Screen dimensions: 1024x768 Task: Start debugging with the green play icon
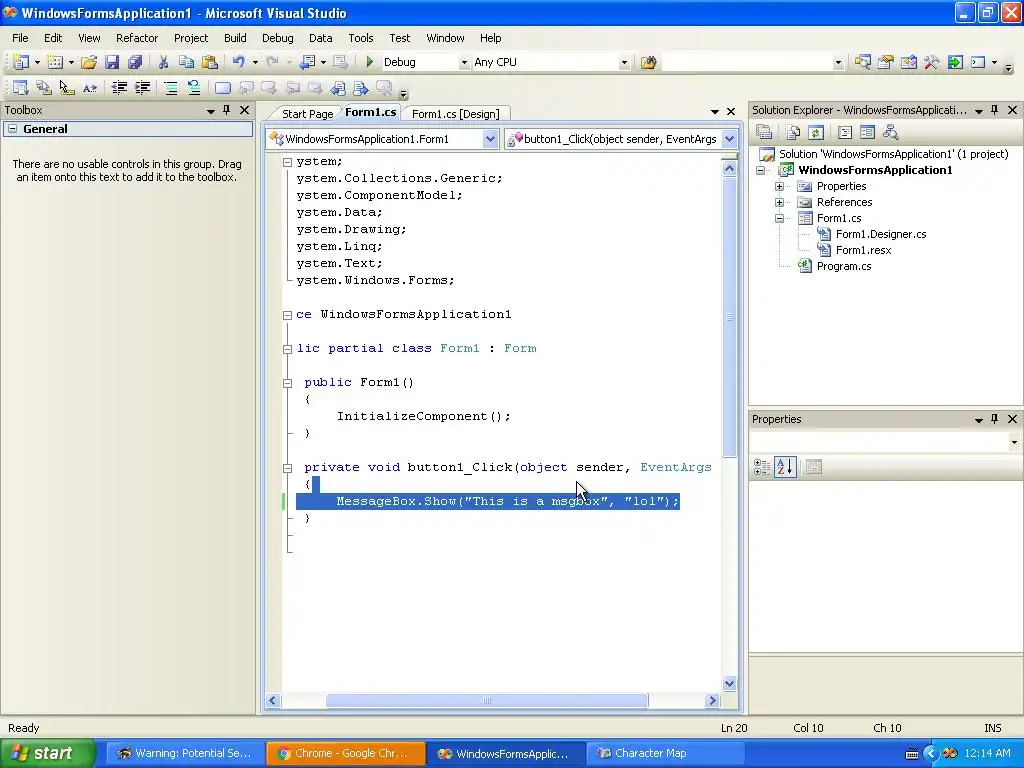point(370,62)
